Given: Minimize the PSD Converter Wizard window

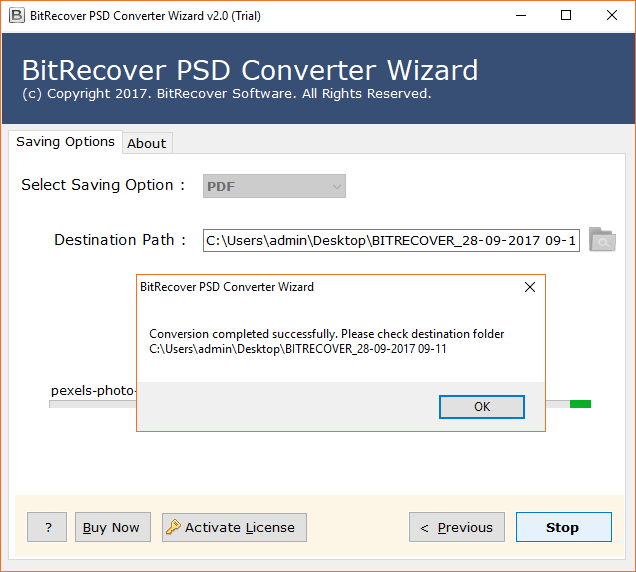Looking at the screenshot, I should (521, 15).
